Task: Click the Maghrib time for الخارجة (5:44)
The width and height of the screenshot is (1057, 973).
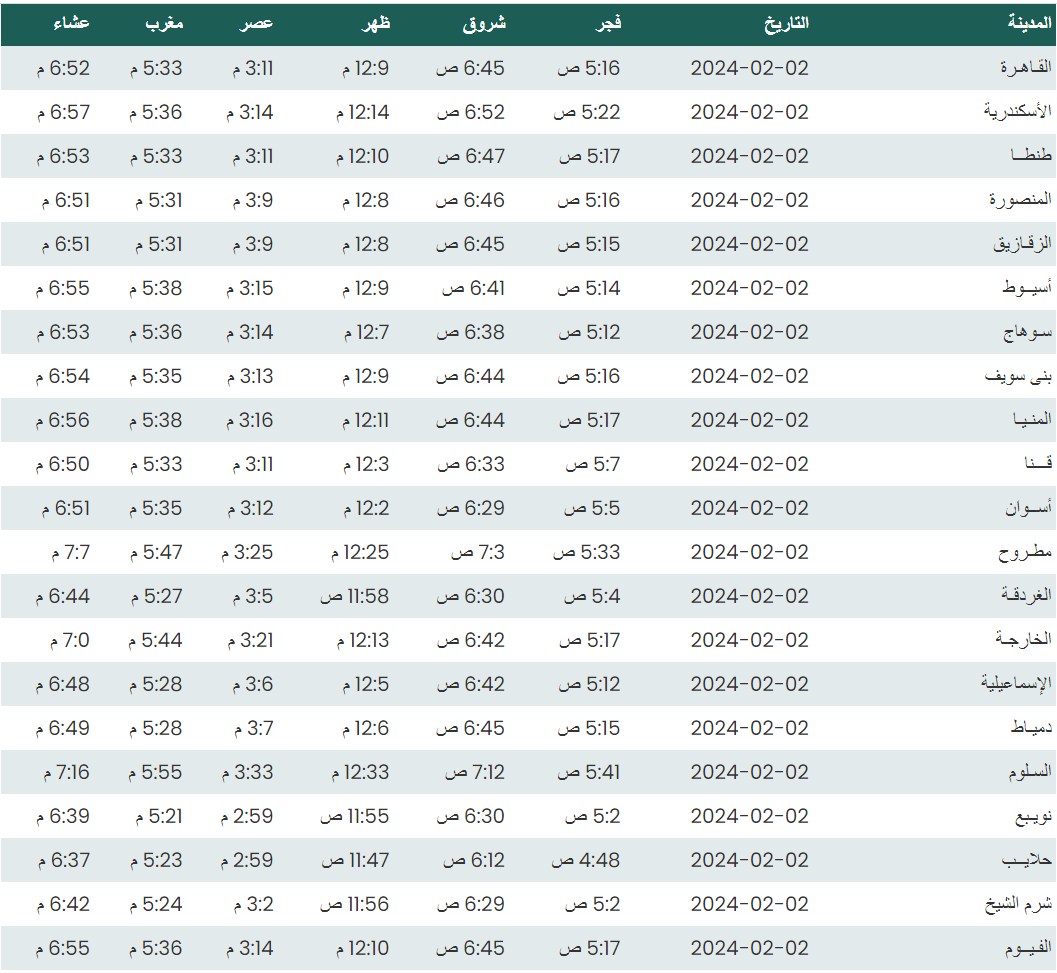Action: click(155, 640)
